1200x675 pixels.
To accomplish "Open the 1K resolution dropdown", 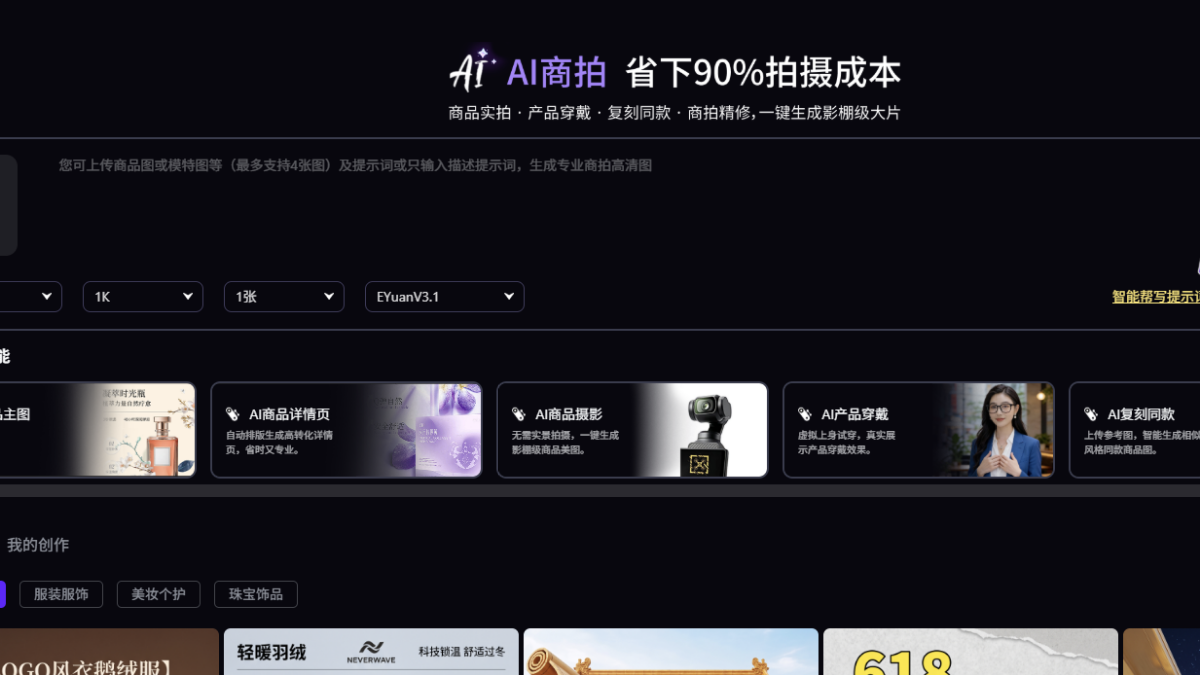I will [143, 297].
